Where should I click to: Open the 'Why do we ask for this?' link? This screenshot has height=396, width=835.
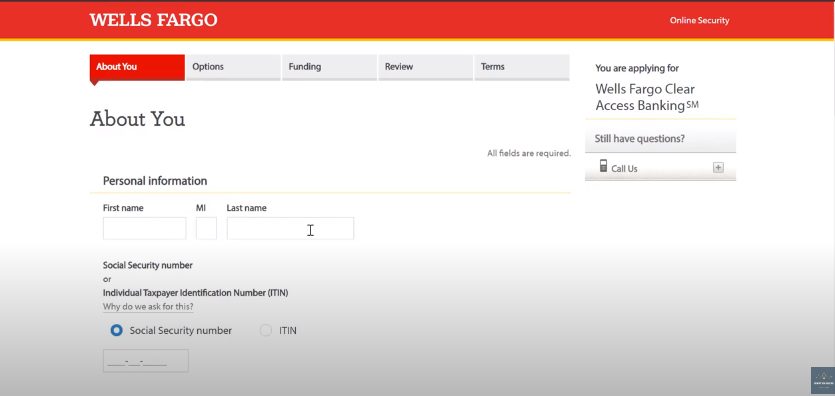coord(148,307)
